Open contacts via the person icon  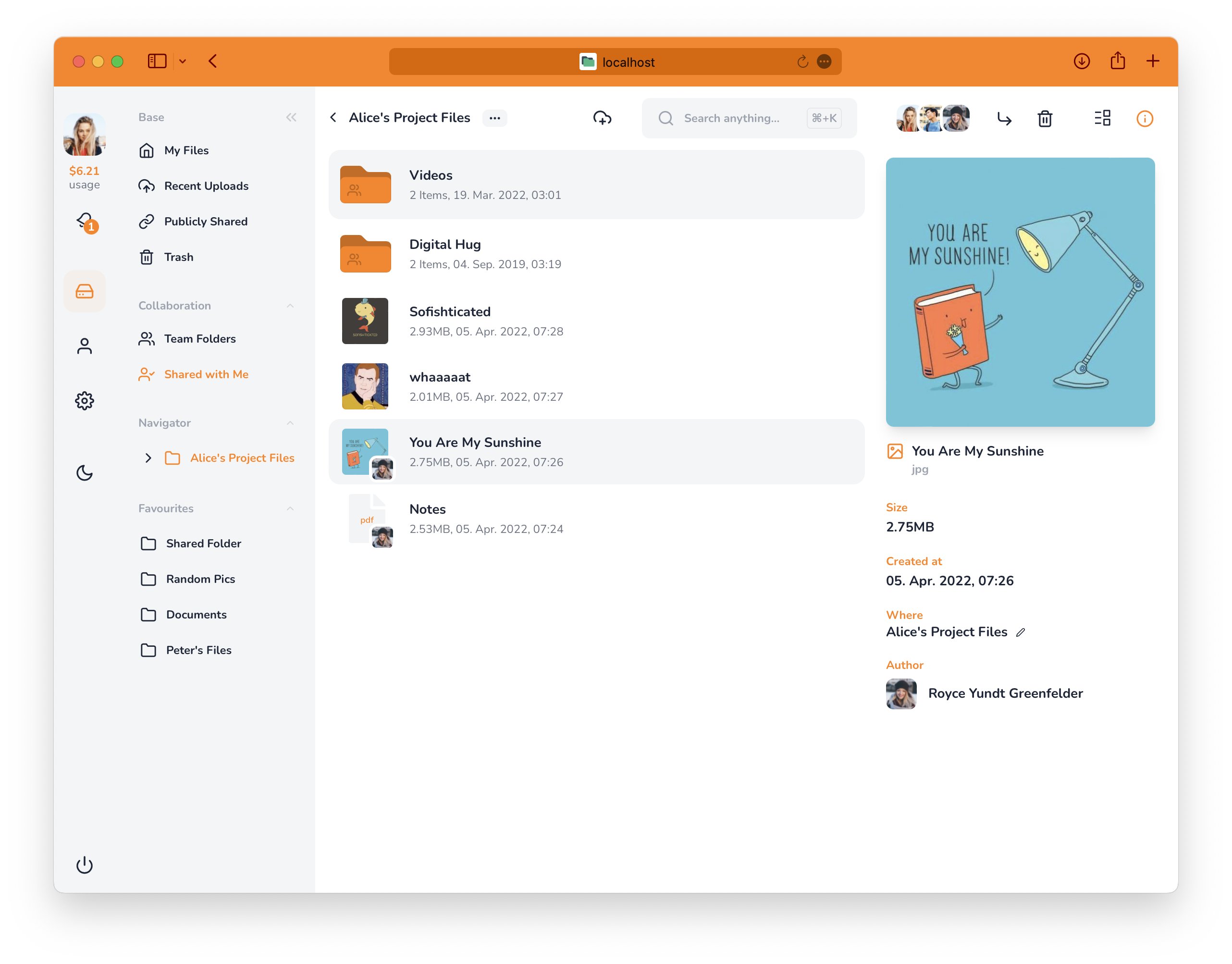click(85, 345)
